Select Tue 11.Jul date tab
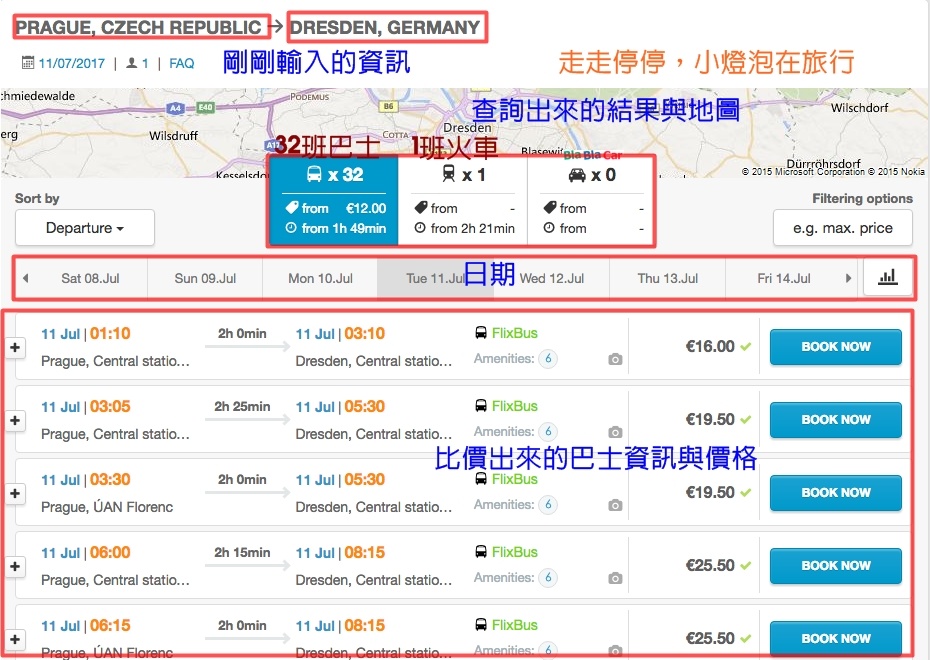Screen dimensions: 930x660 tap(435, 278)
